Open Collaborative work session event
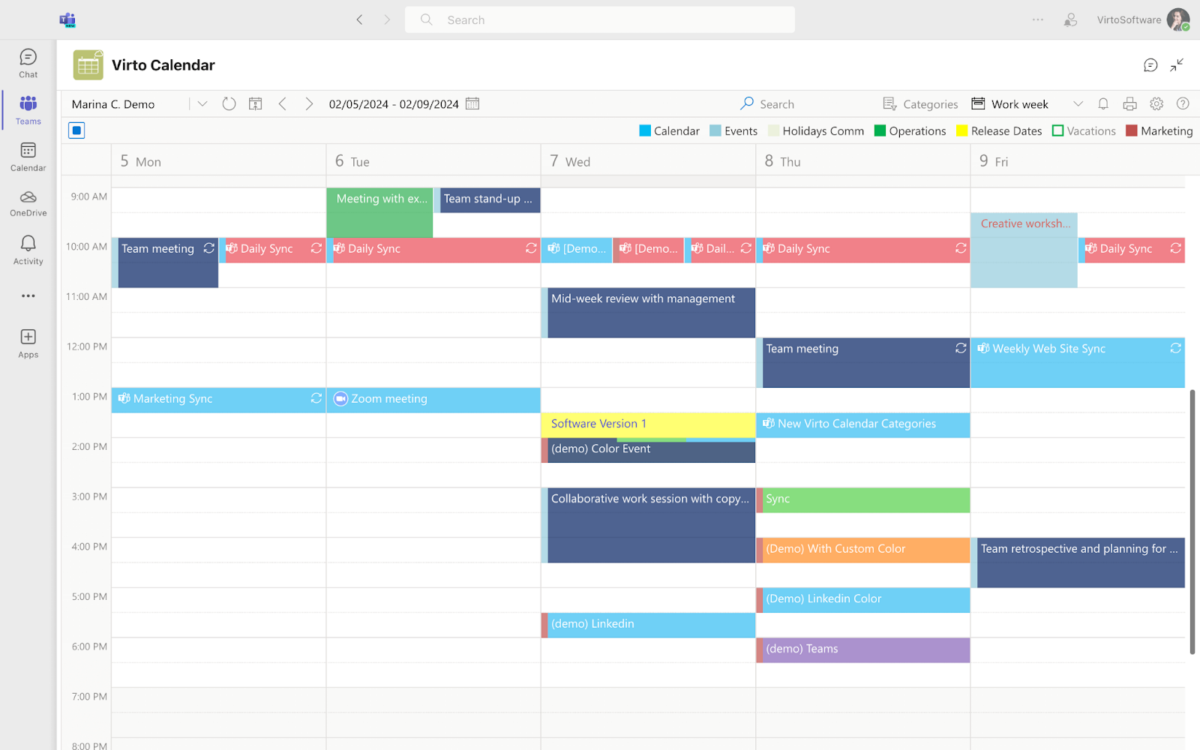The width and height of the screenshot is (1200, 750). pos(650,525)
